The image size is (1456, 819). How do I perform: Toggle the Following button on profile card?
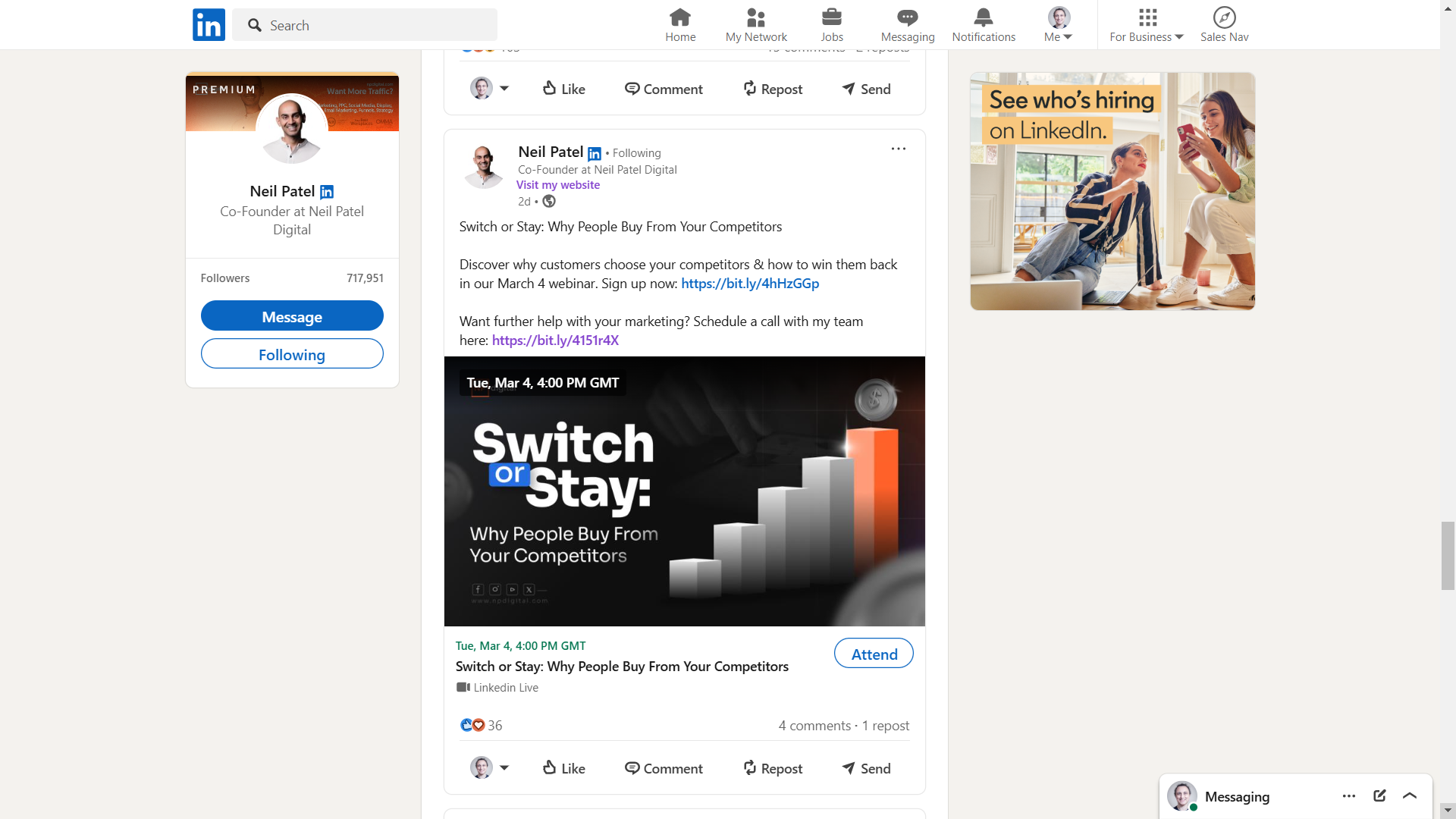tap(292, 353)
